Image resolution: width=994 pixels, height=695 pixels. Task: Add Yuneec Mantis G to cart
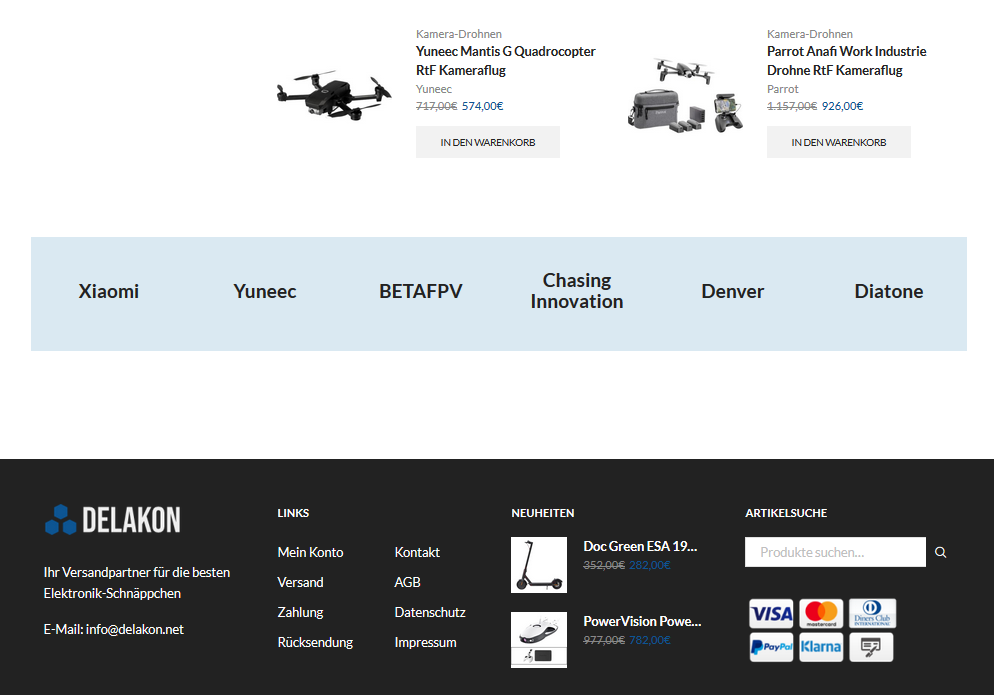[x=487, y=142]
